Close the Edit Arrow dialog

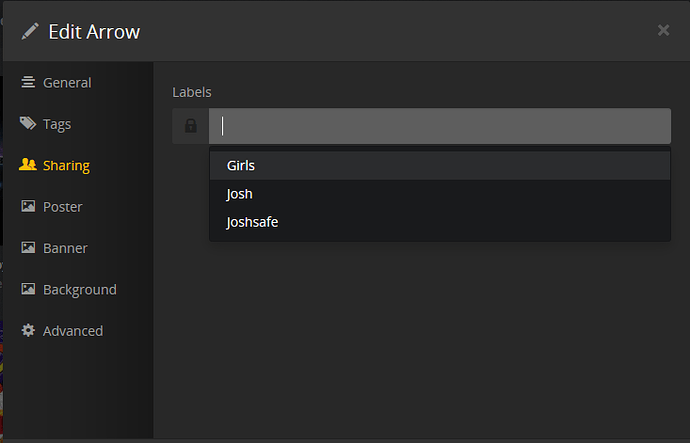pyautogui.click(x=663, y=30)
